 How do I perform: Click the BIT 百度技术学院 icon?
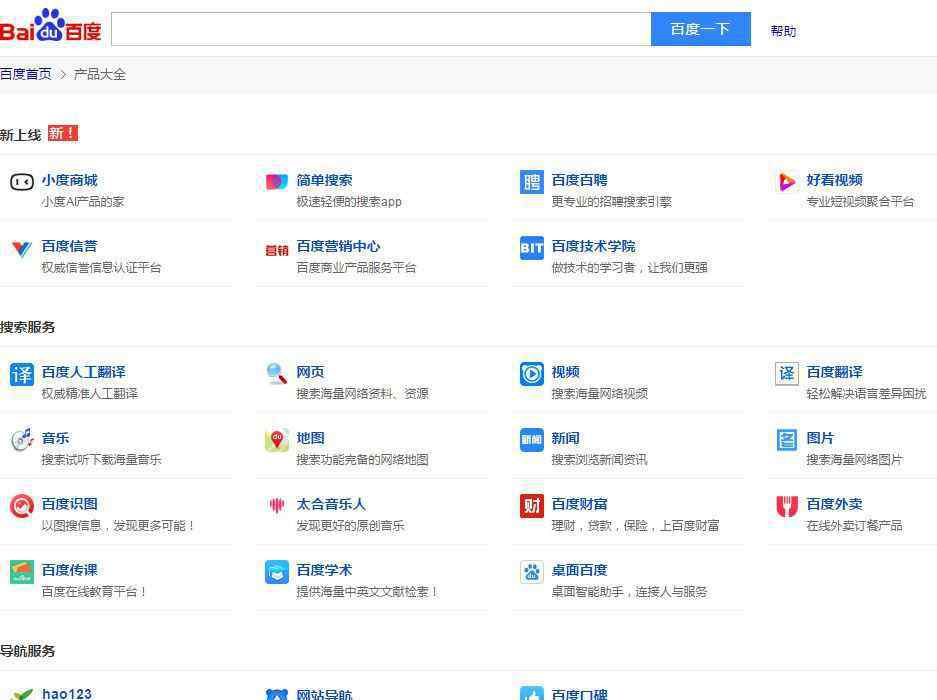click(x=532, y=248)
